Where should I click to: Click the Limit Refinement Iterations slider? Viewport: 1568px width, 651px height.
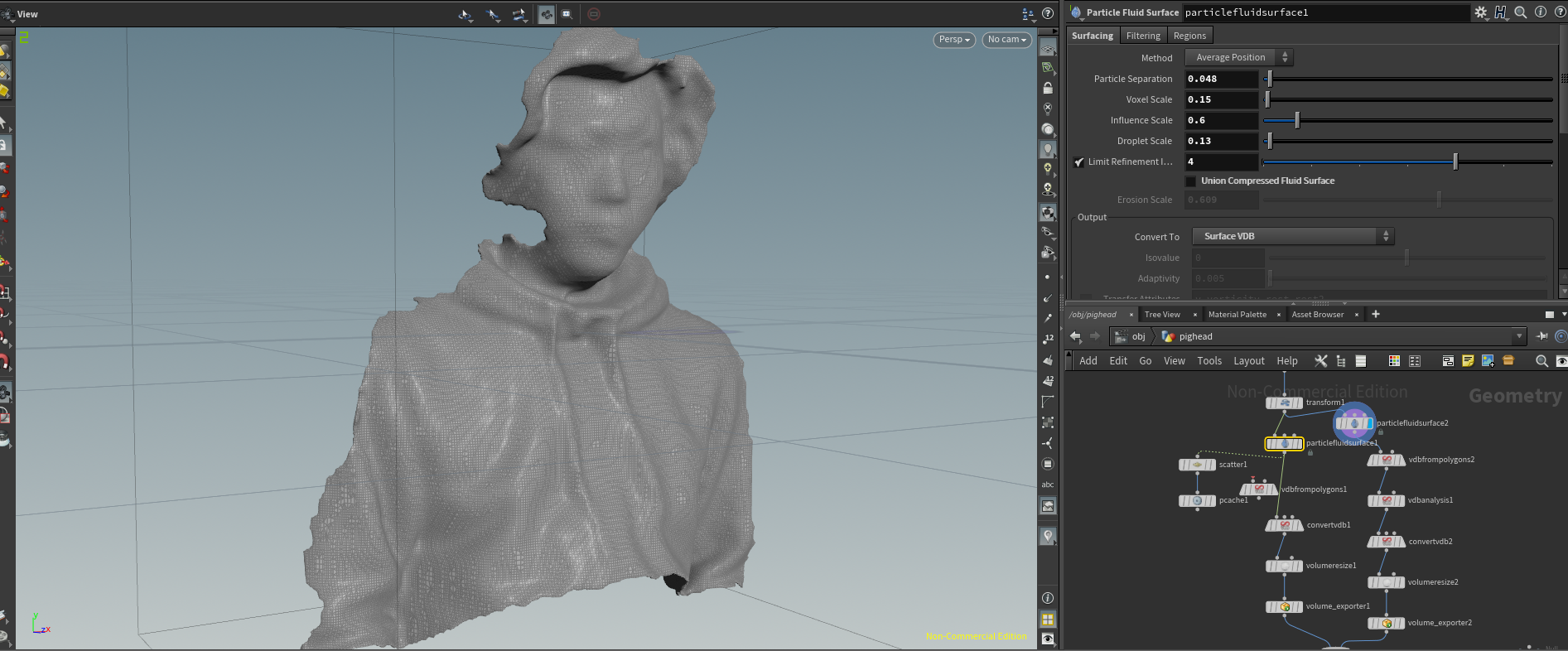coord(1407,162)
